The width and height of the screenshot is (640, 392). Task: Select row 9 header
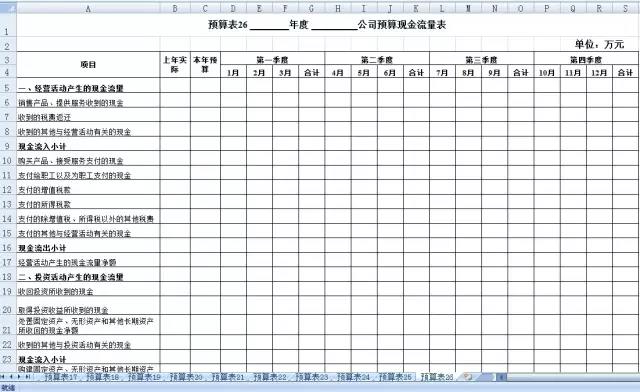pos(8,144)
